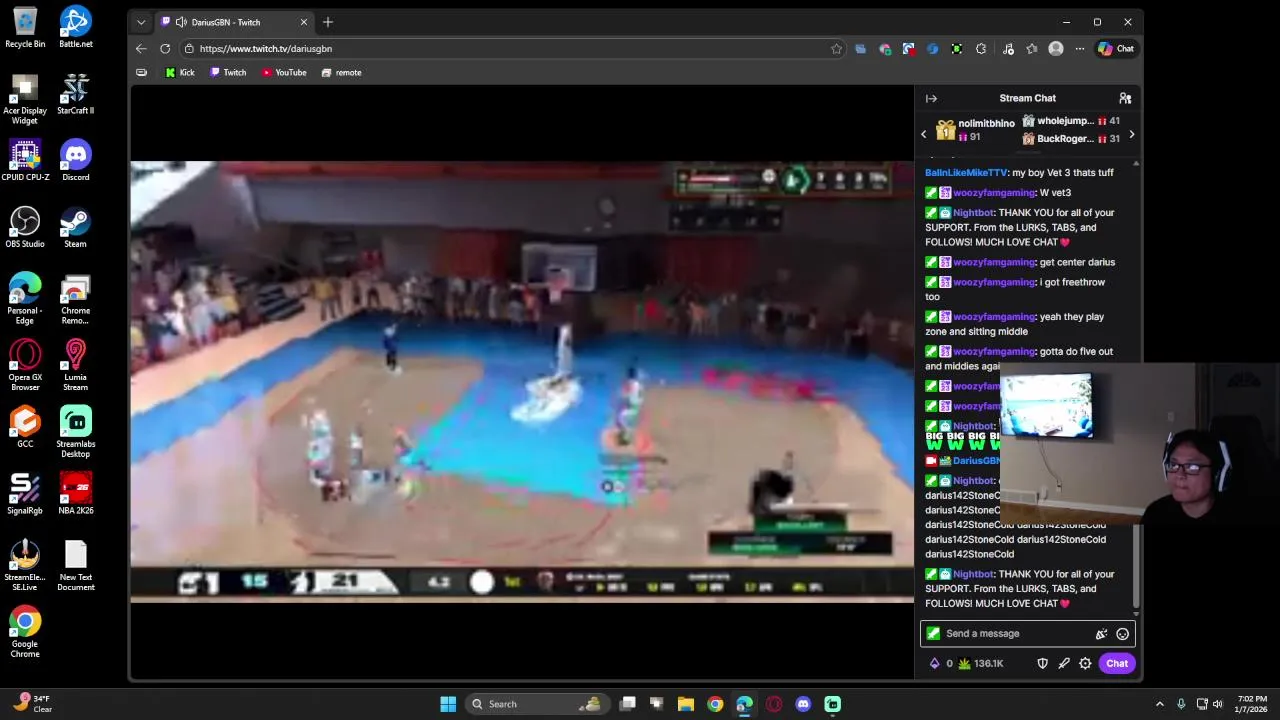Viewport: 1280px width, 720px height.
Task: Open Battle.net desktop shortcut
Action: click(x=76, y=27)
